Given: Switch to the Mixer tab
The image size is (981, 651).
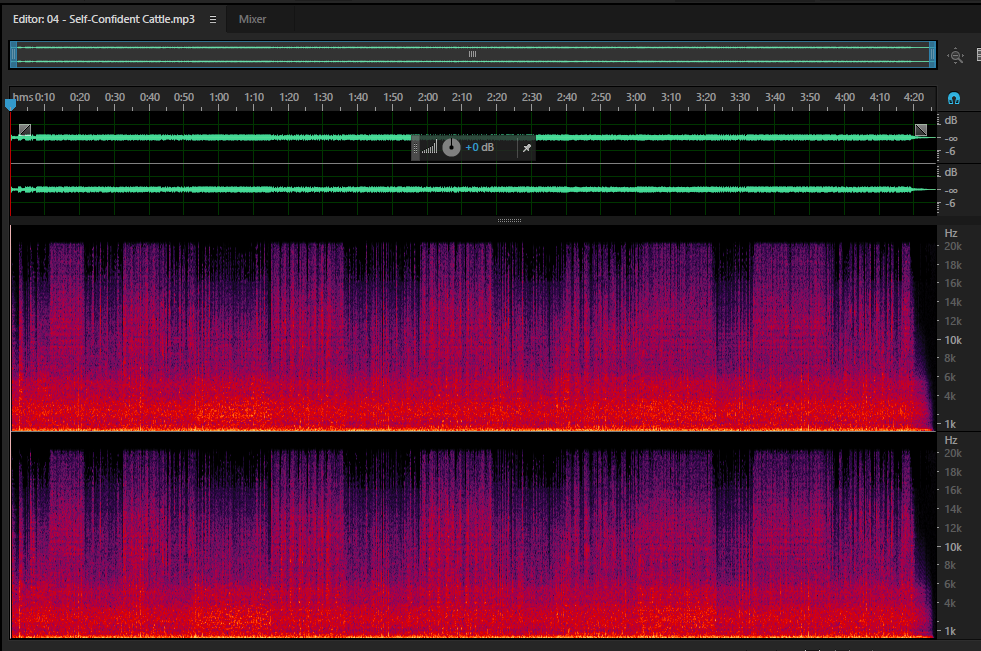Looking at the screenshot, I should [x=252, y=19].
